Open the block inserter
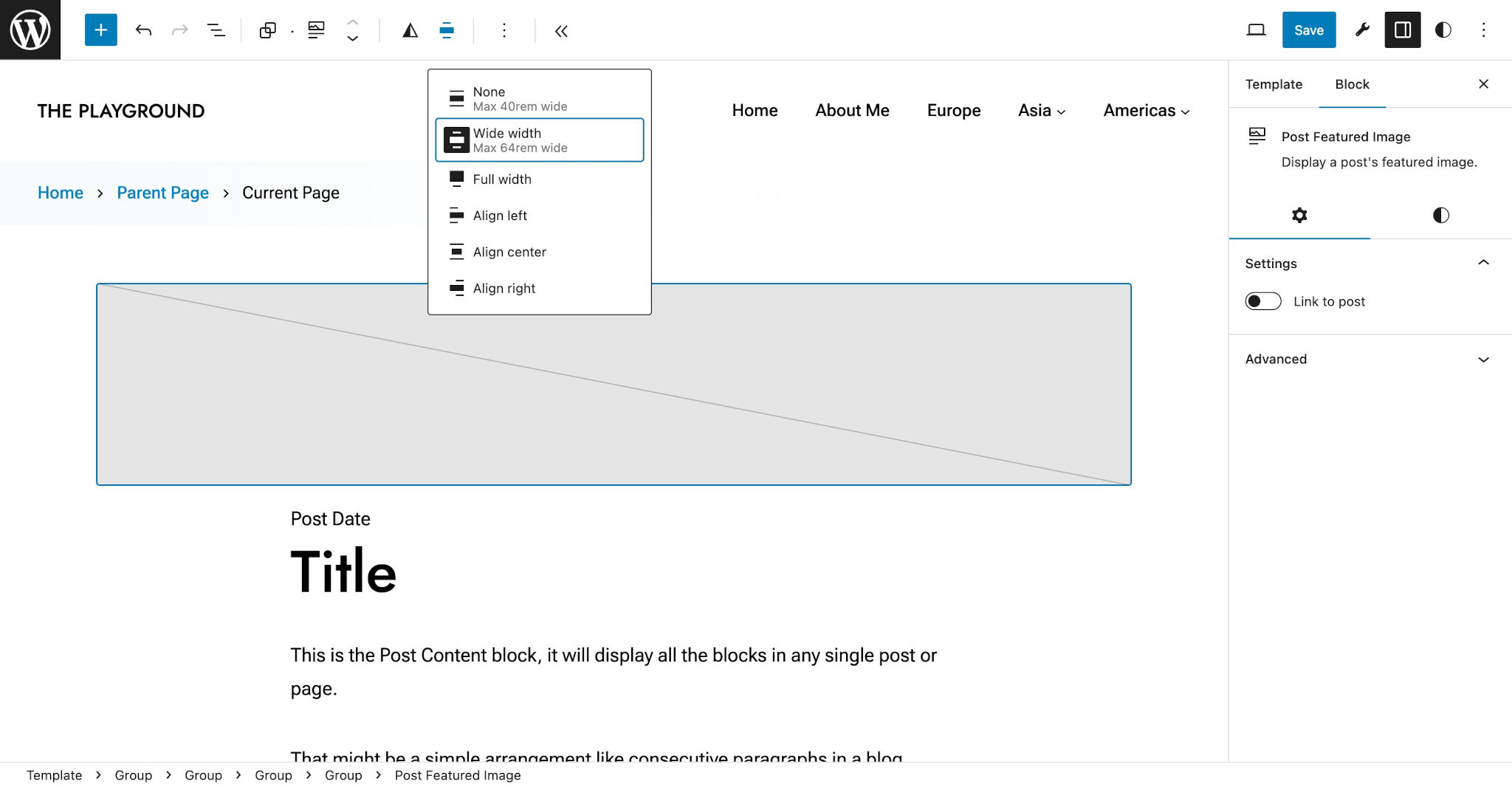 100,30
